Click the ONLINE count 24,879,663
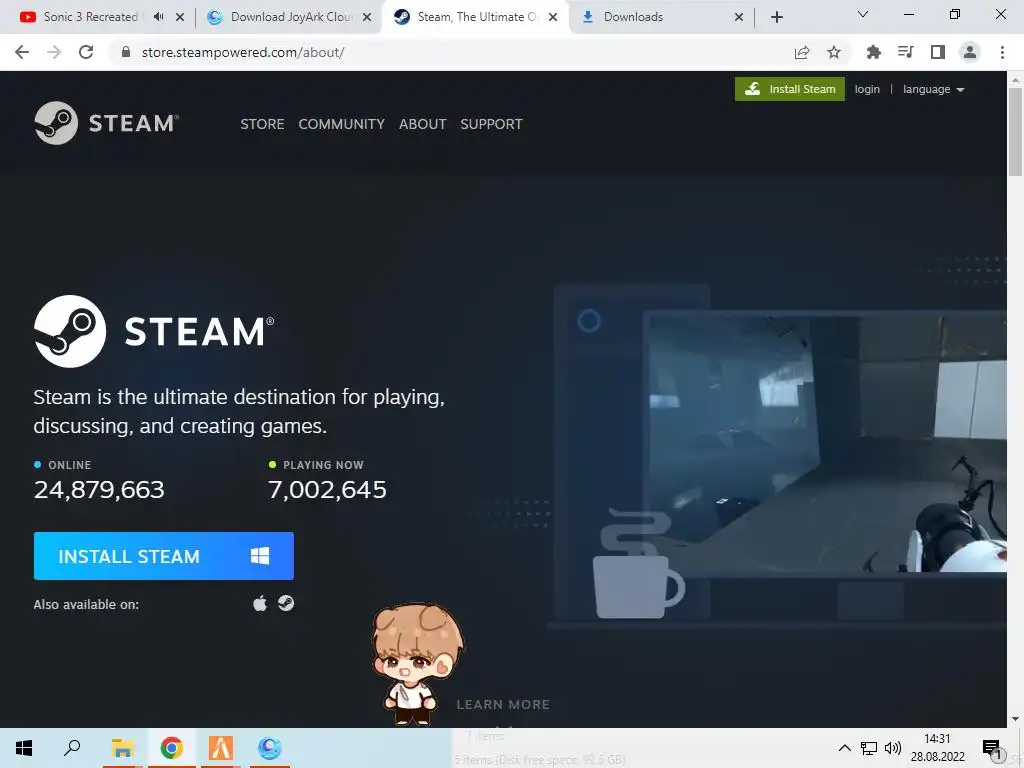Screen dimensions: 1024x768 [99, 489]
